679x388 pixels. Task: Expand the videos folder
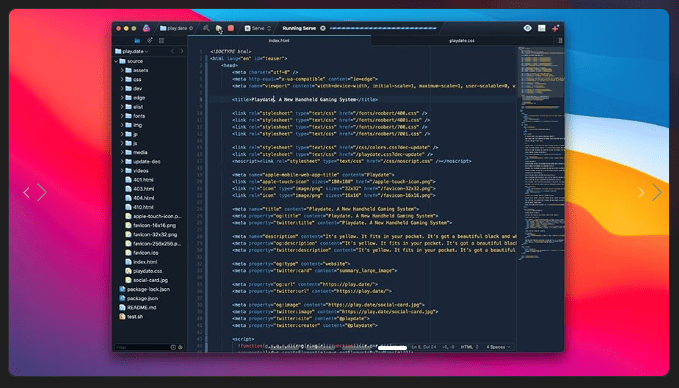(x=122, y=171)
